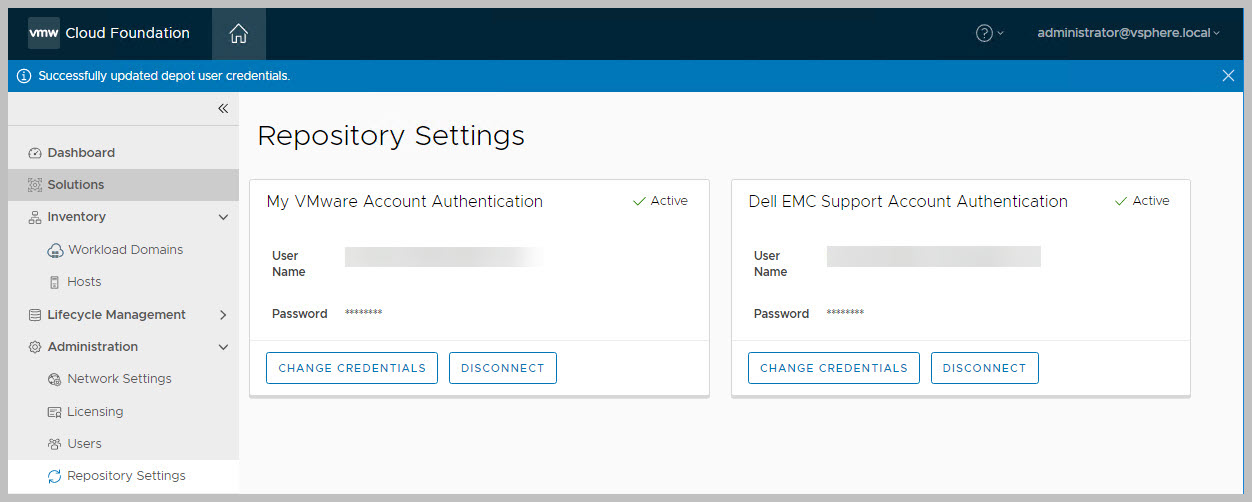
Task: Click the Licensing icon in sidebar
Action: [x=55, y=412]
